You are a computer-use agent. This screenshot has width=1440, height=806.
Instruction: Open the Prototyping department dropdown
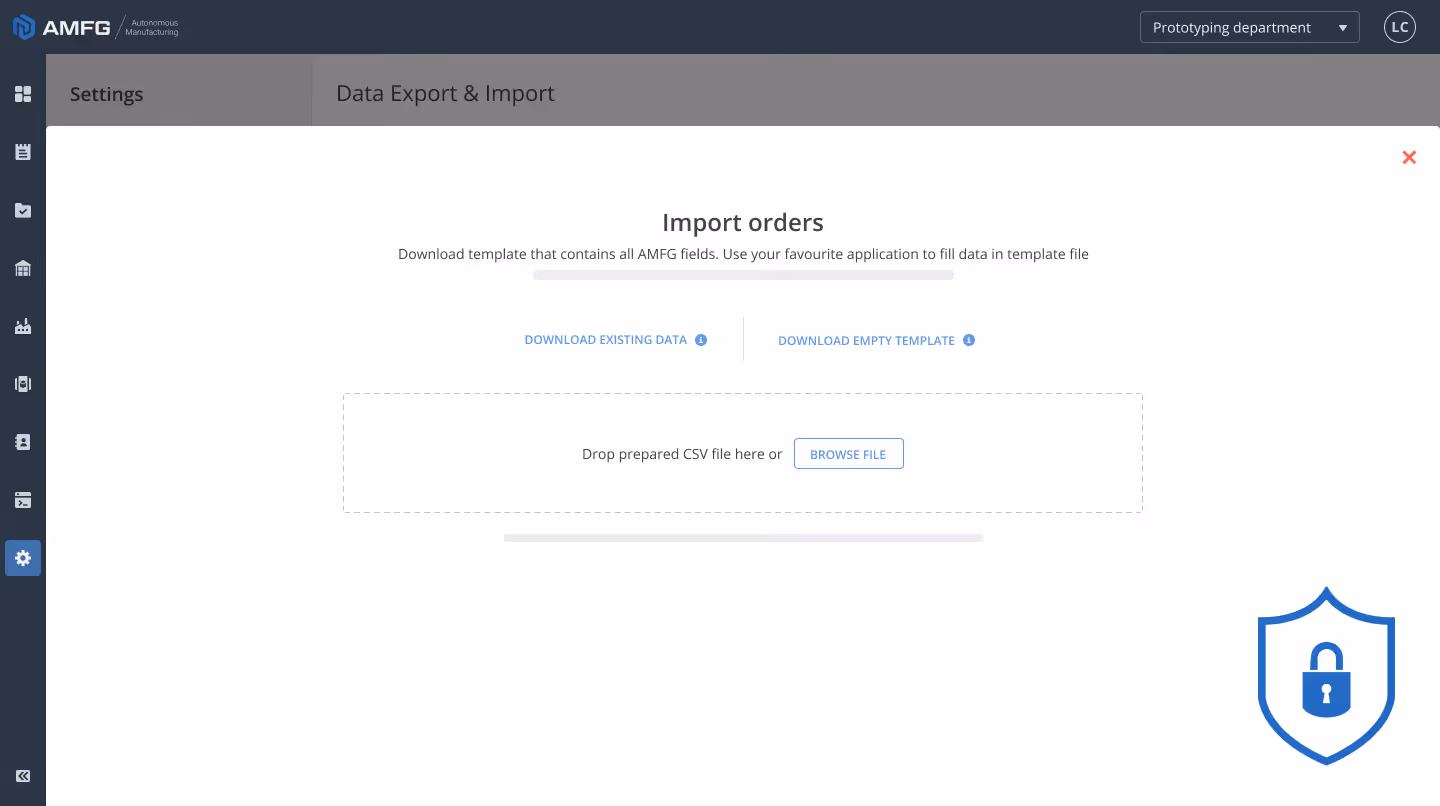click(1249, 27)
